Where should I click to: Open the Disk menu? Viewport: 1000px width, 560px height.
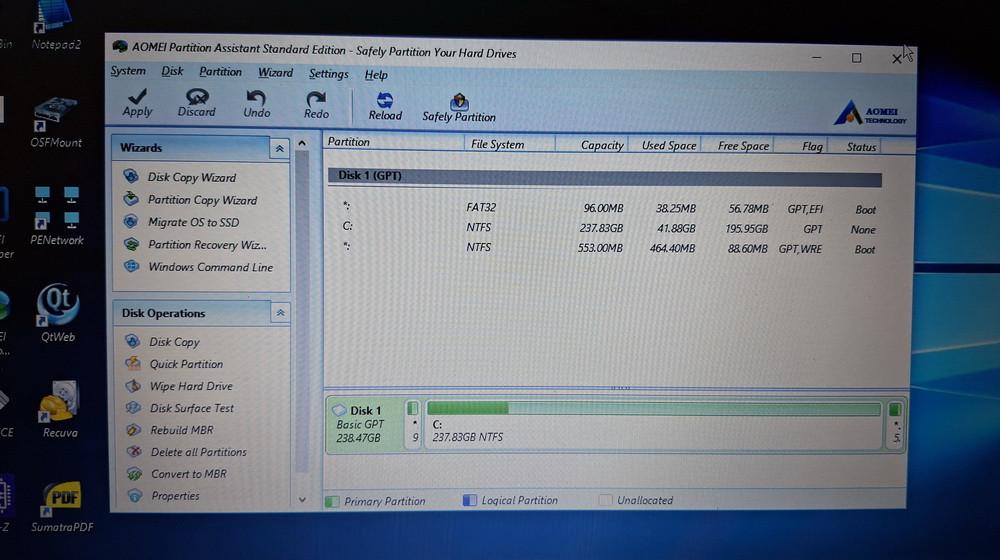(x=172, y=71)
